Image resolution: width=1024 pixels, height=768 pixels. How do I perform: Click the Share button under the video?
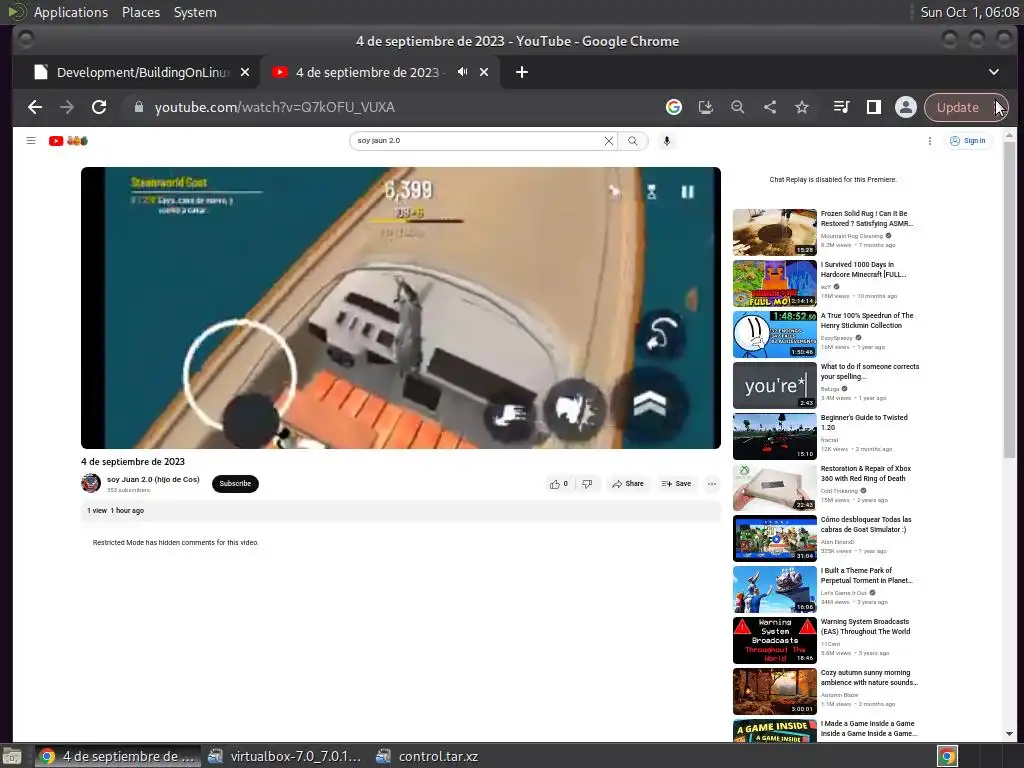point(628,484)
